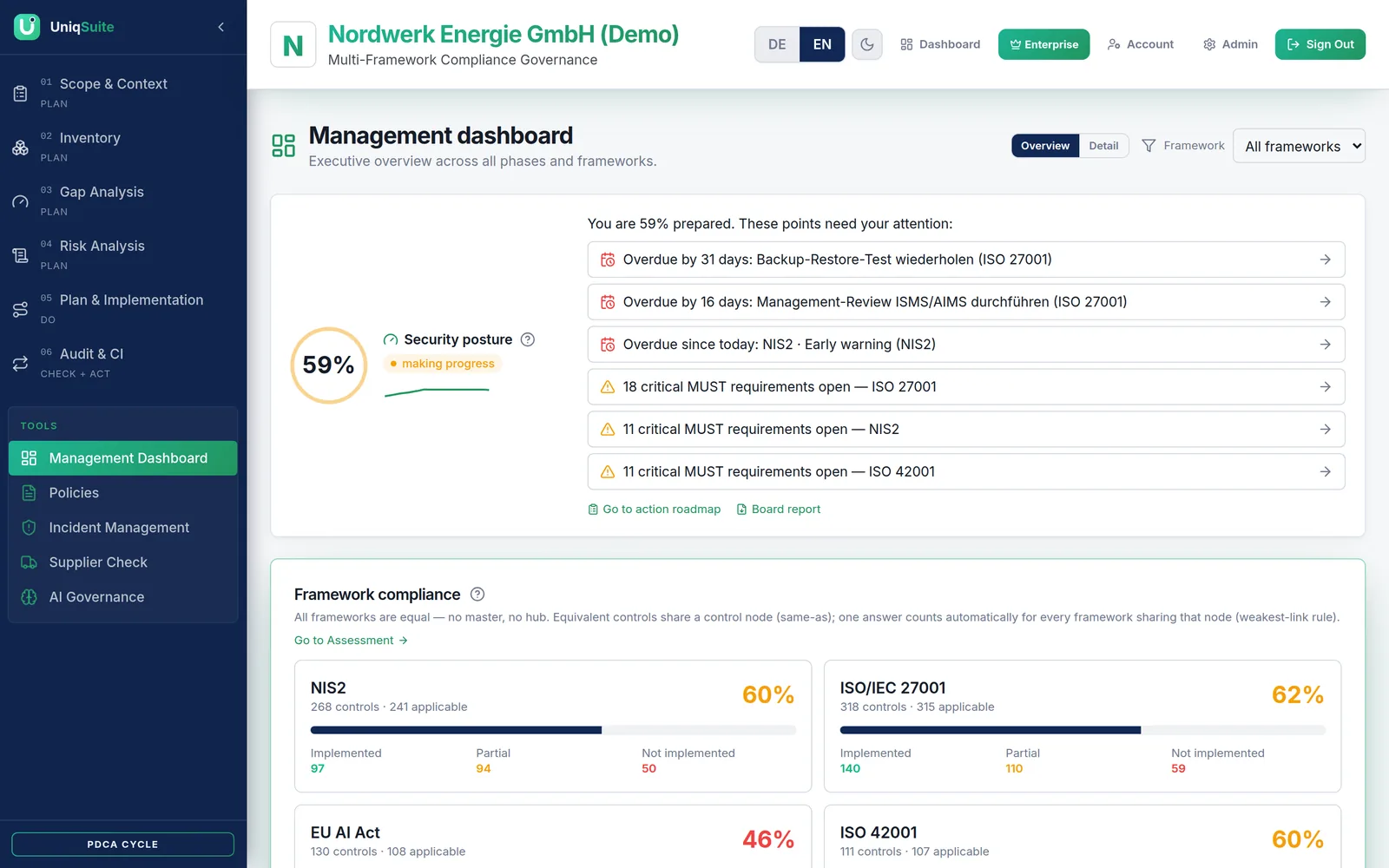The height and width of the screenshot is (868, 1389).
Task: Click the Policies document icon
Action: (x=29, y=493)
